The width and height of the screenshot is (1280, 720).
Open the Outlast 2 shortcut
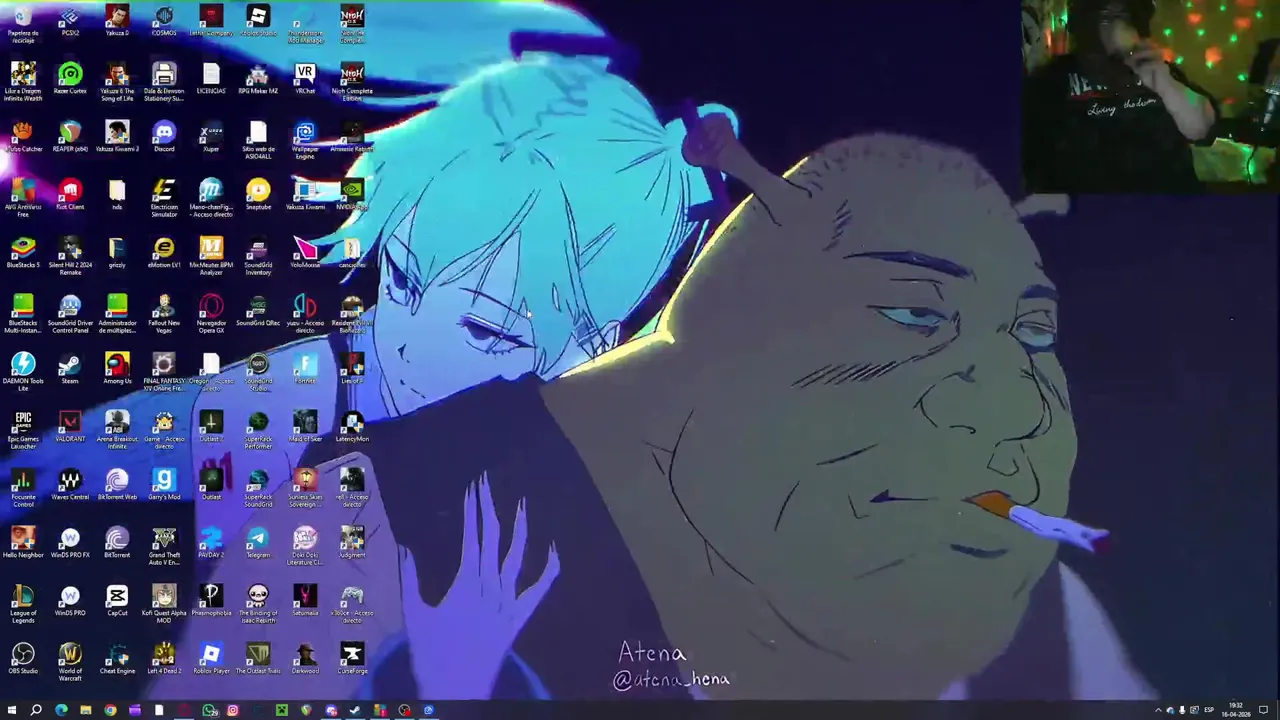tap(211, 428)
